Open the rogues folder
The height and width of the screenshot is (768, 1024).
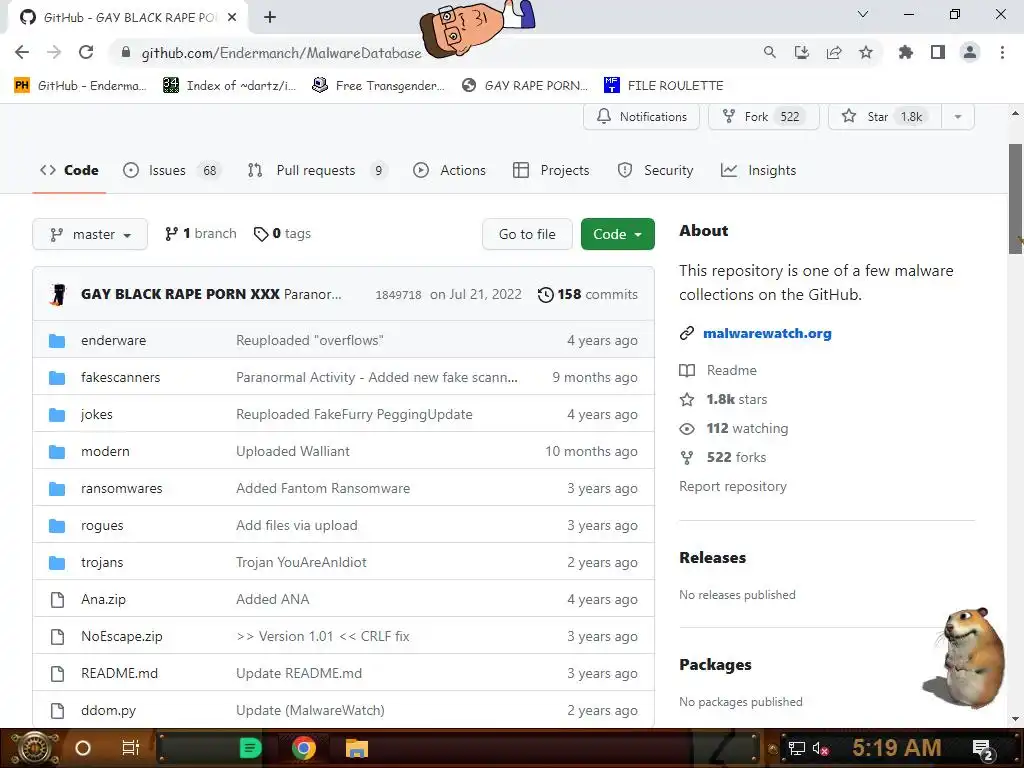coord(102,526)
